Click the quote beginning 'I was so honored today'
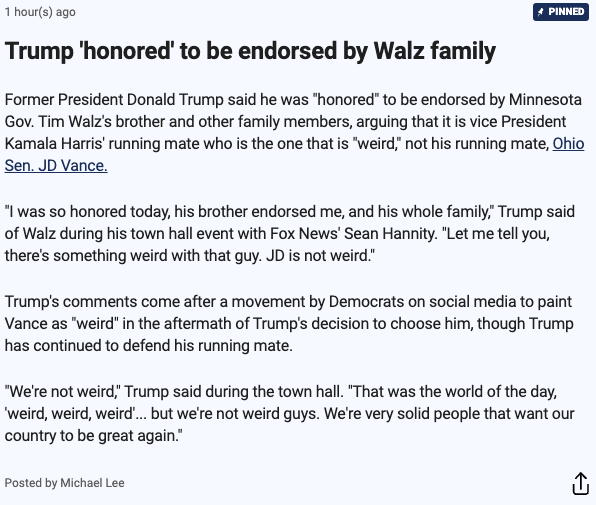This screenshot has width=596, height=505. 290,233
